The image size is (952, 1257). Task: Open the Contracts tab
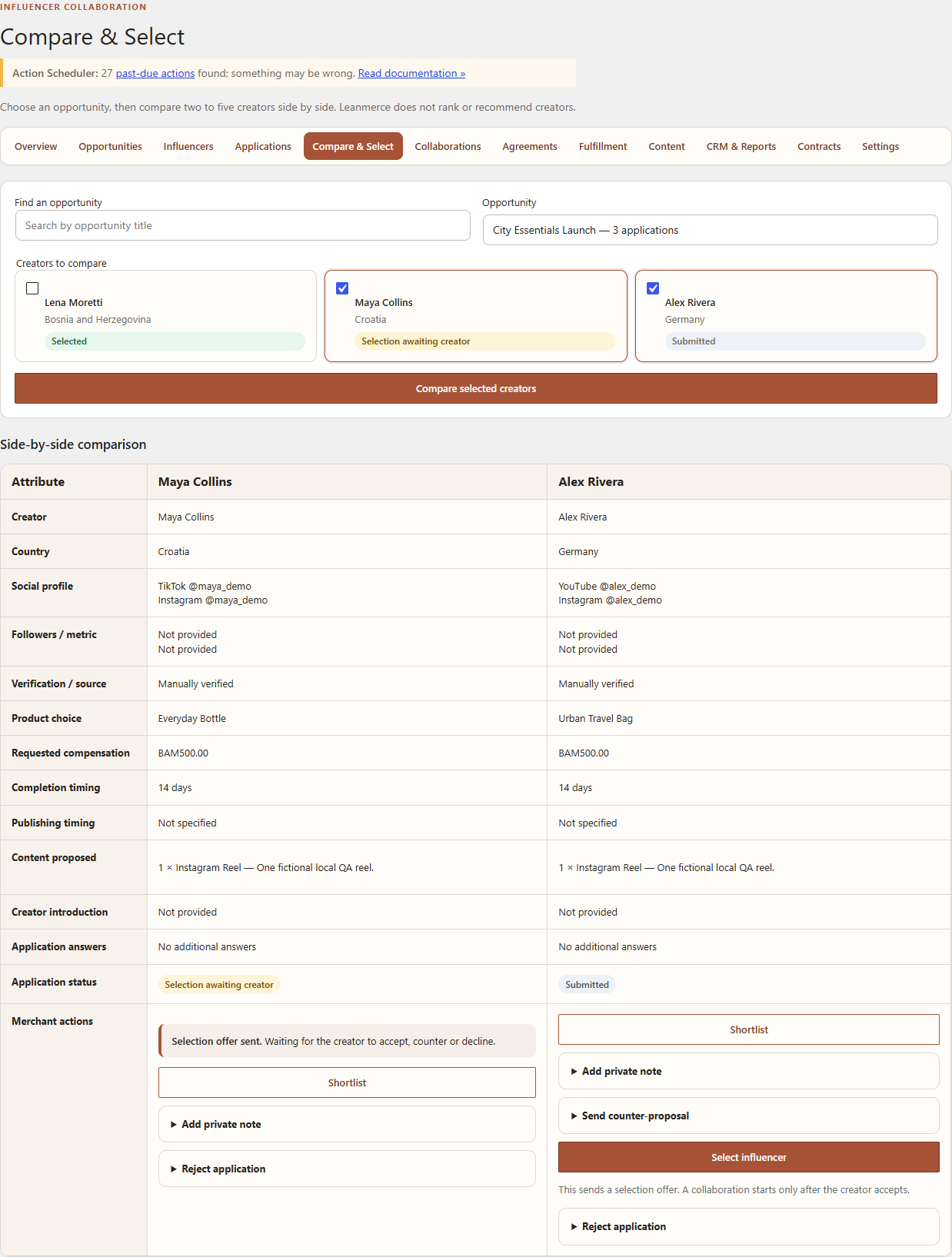coord(819,146)
